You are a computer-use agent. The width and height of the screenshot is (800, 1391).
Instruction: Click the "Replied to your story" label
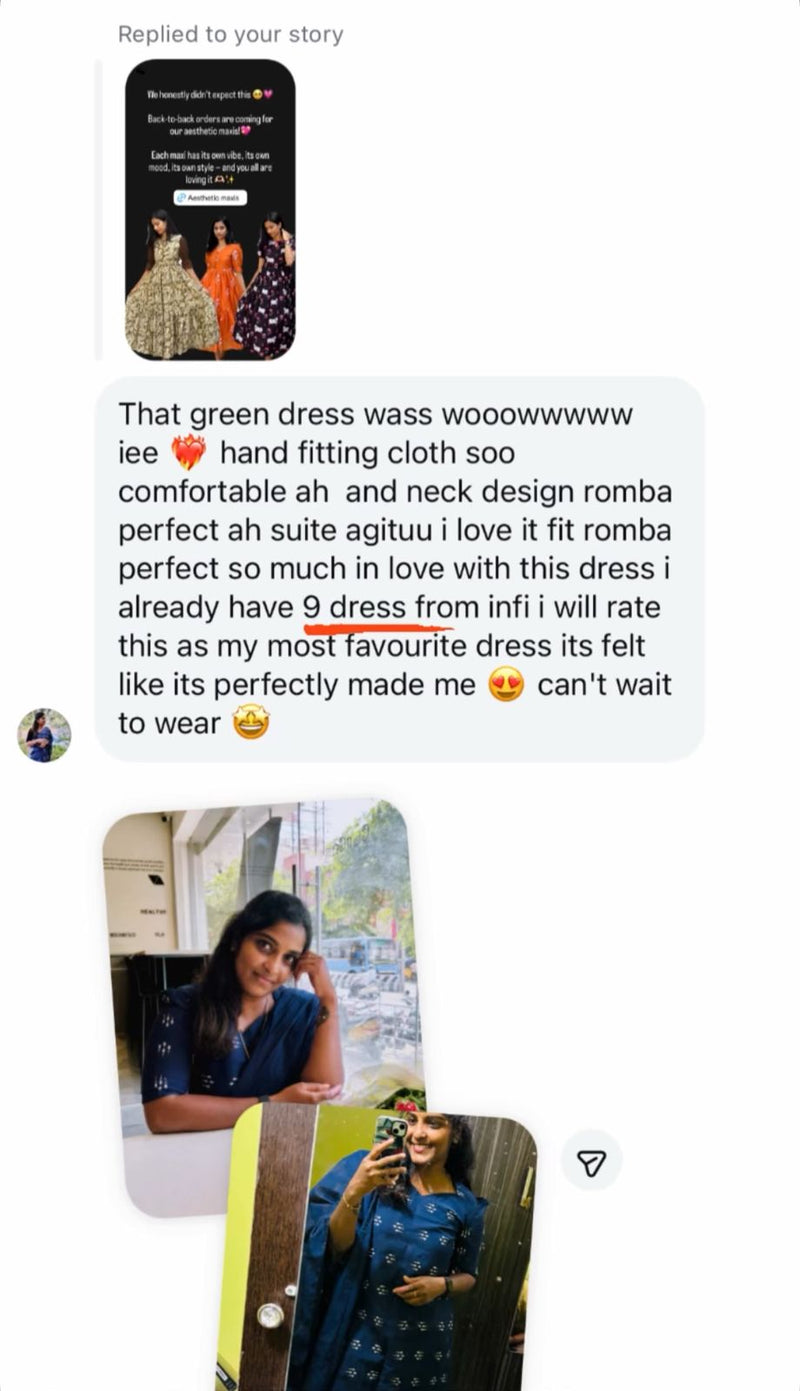230,34
